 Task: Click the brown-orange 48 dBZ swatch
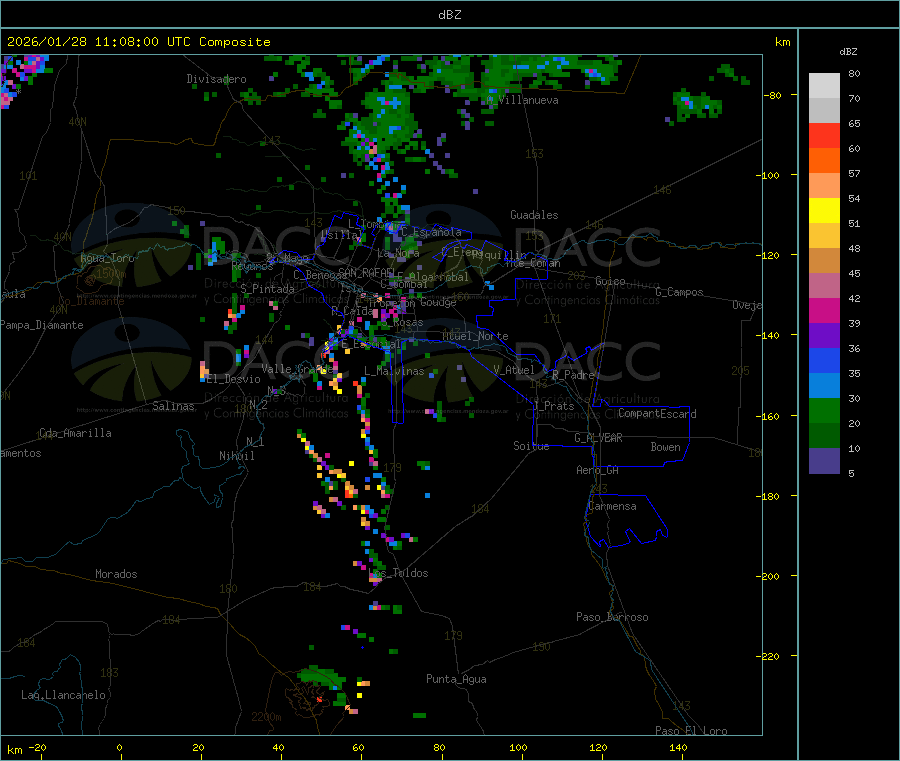[x=824, y=261]
